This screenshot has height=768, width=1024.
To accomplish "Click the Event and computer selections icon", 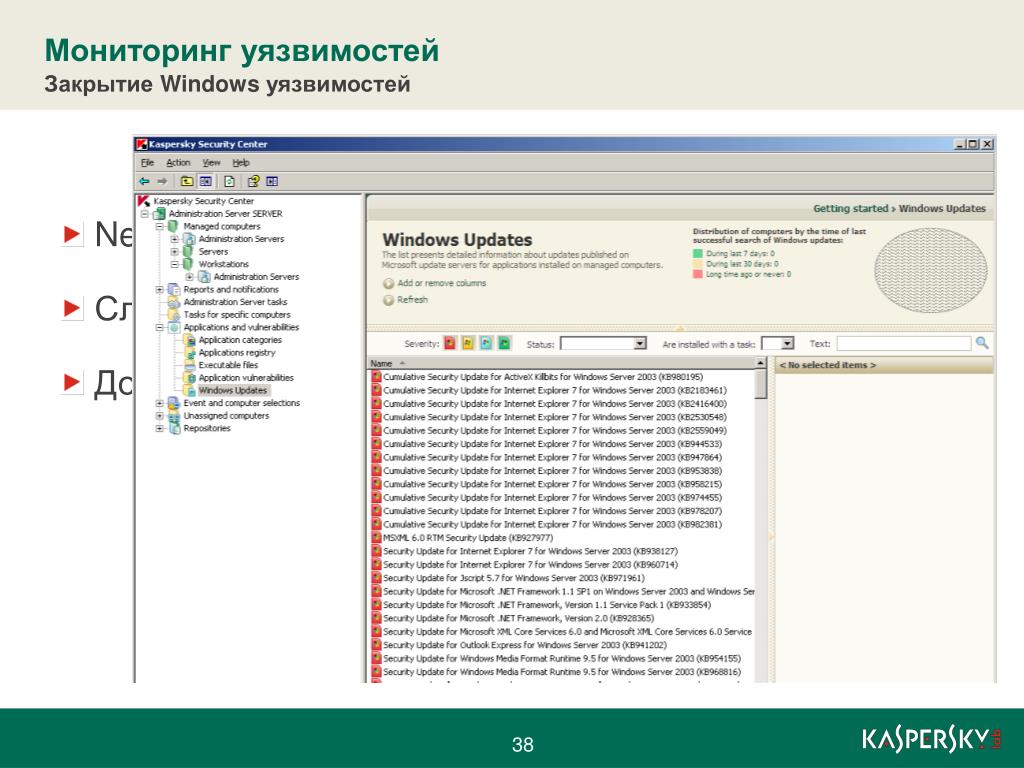I will click(174, 403).
